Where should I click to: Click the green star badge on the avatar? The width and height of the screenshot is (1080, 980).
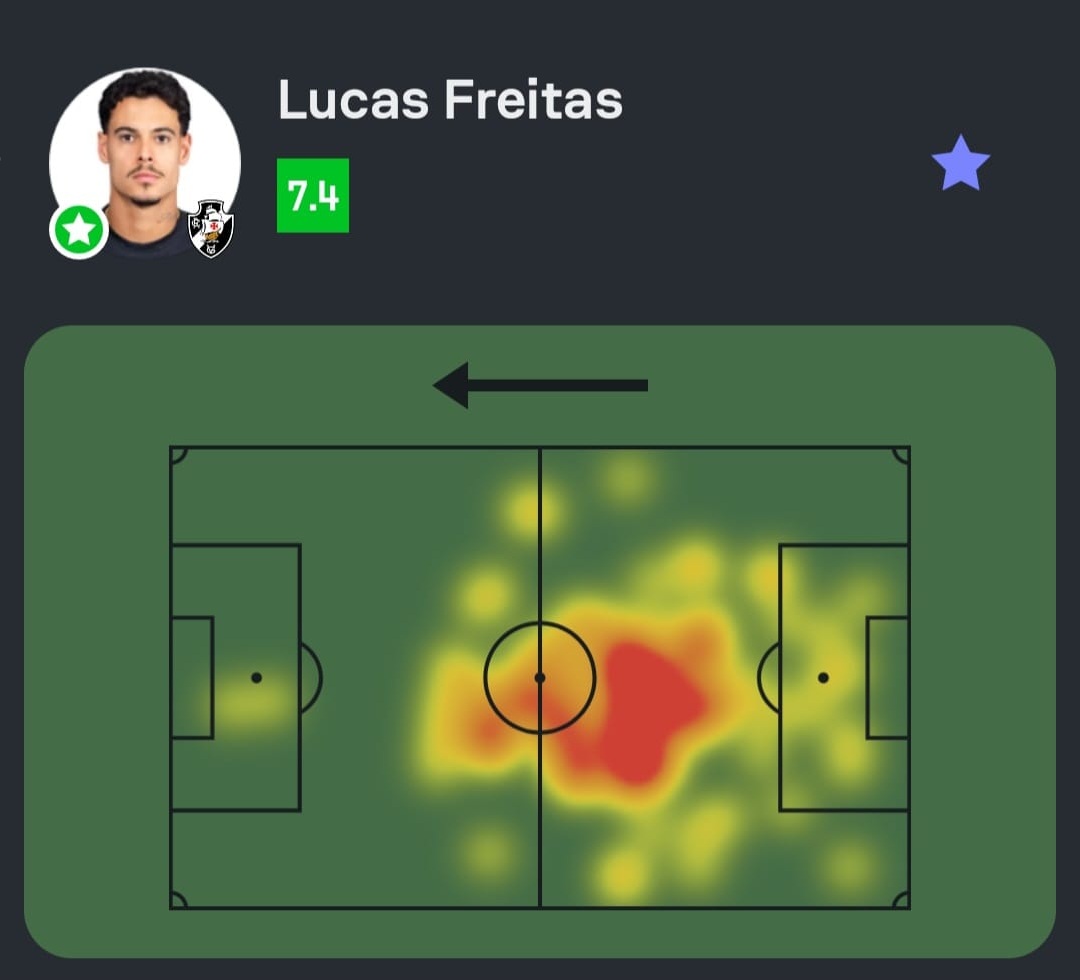pyautogui.click(x=79, y=231)
